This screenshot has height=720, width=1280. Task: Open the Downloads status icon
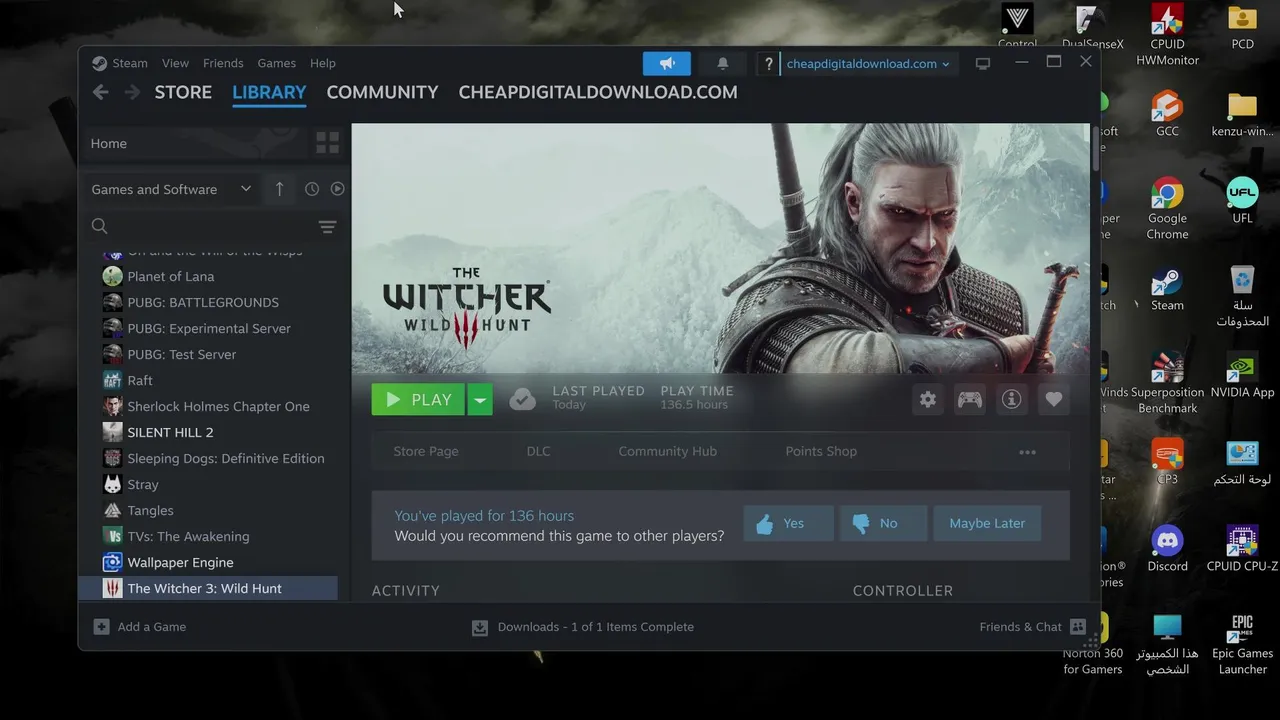click(480, 627)
